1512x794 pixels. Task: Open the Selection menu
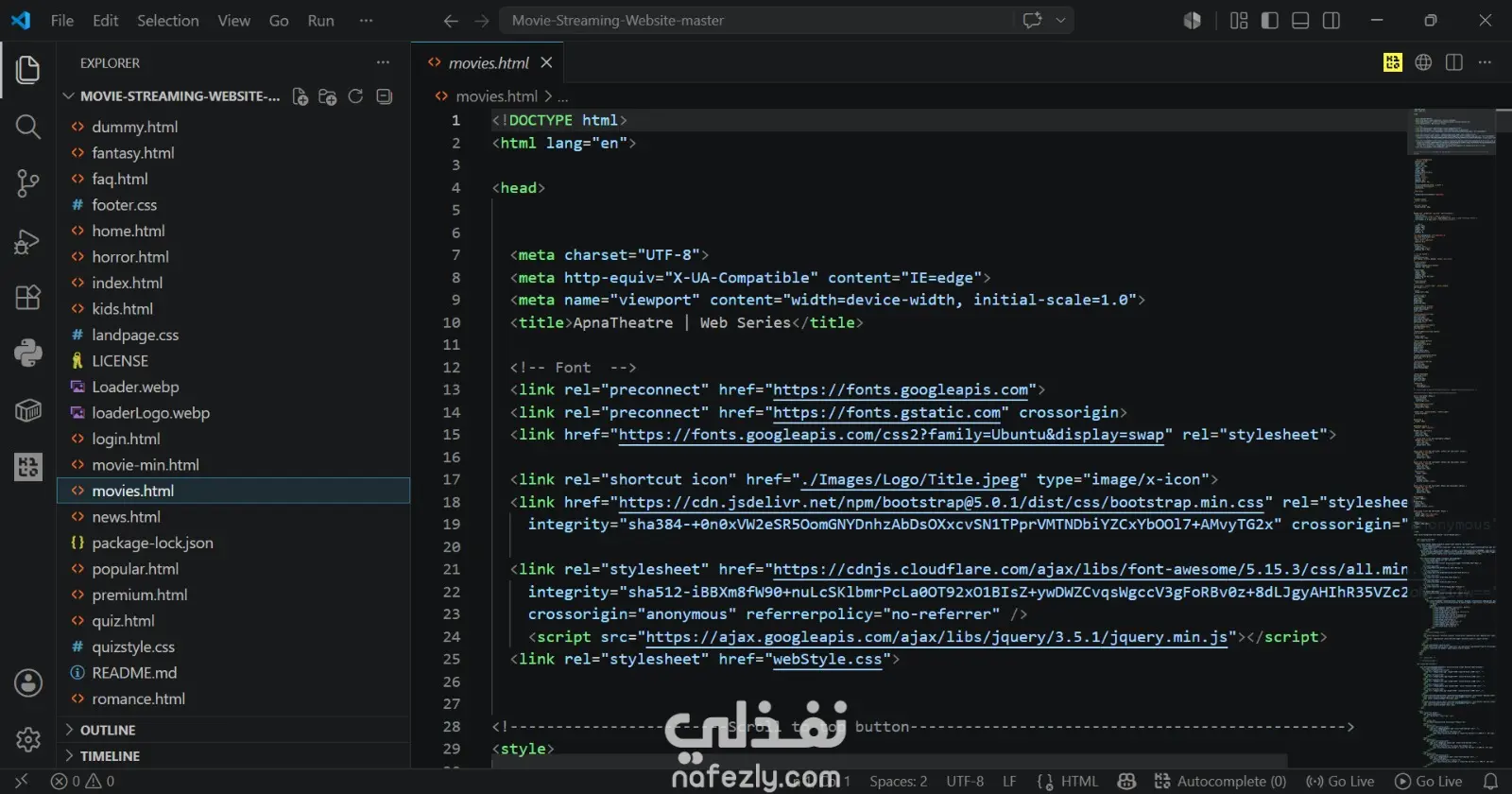click(x=168, y=21)
